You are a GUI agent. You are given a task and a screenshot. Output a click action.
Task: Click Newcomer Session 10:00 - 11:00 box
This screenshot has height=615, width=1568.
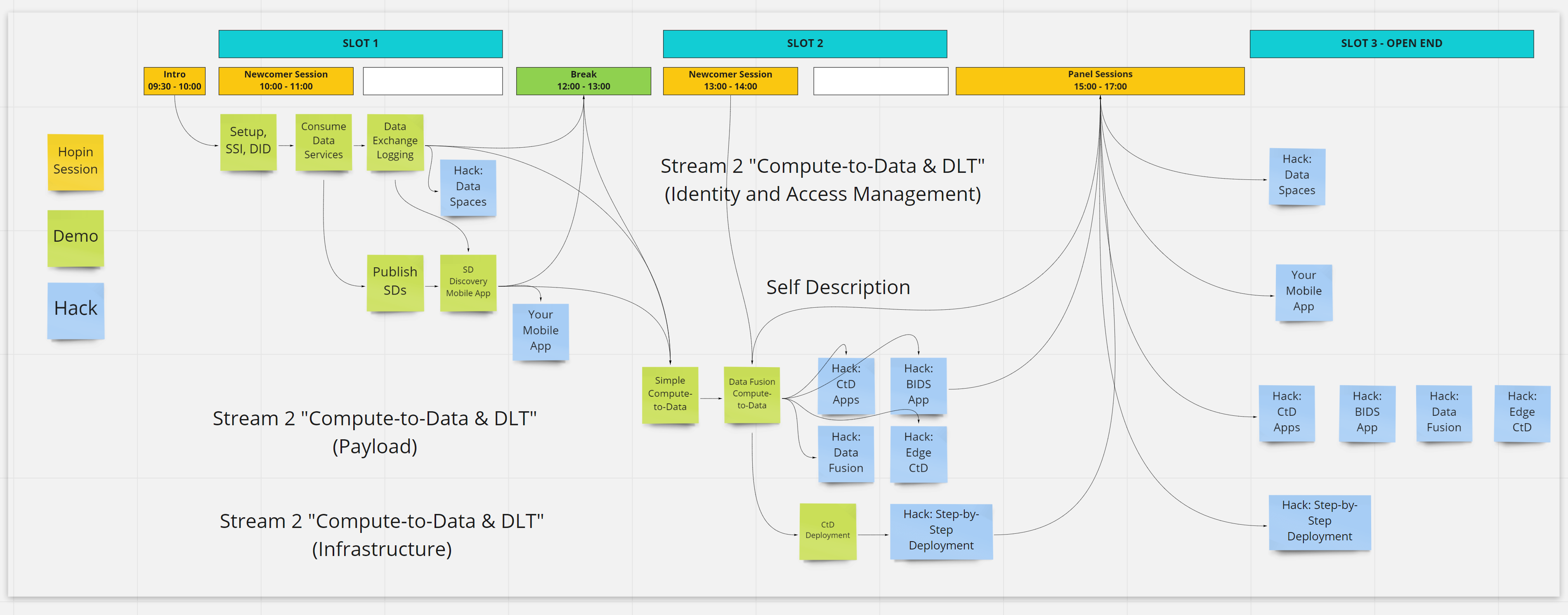(x=286, y=81)
